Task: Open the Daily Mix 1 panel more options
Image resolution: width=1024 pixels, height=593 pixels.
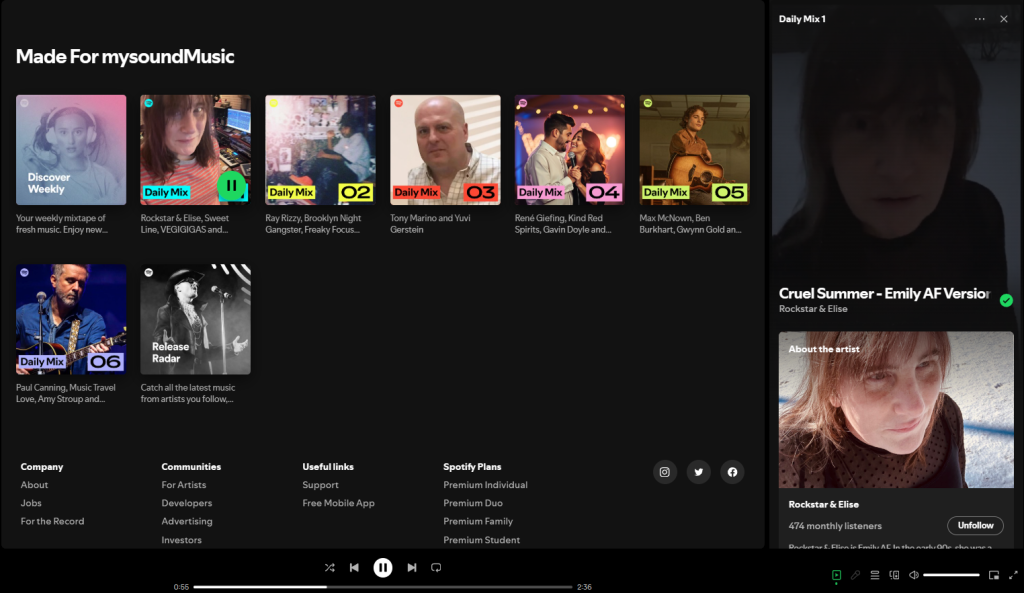Action: 980,19
